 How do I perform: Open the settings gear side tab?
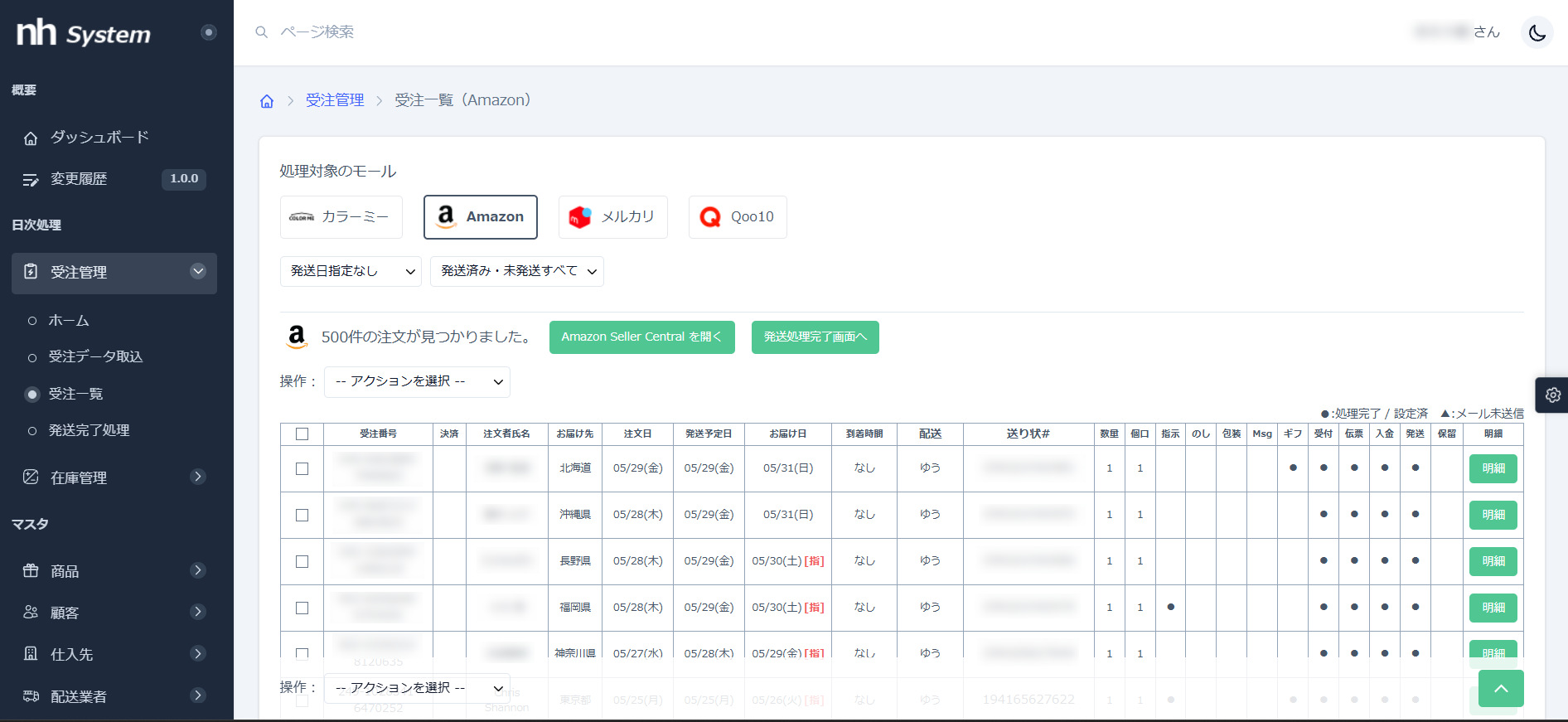pos(1552,395)
